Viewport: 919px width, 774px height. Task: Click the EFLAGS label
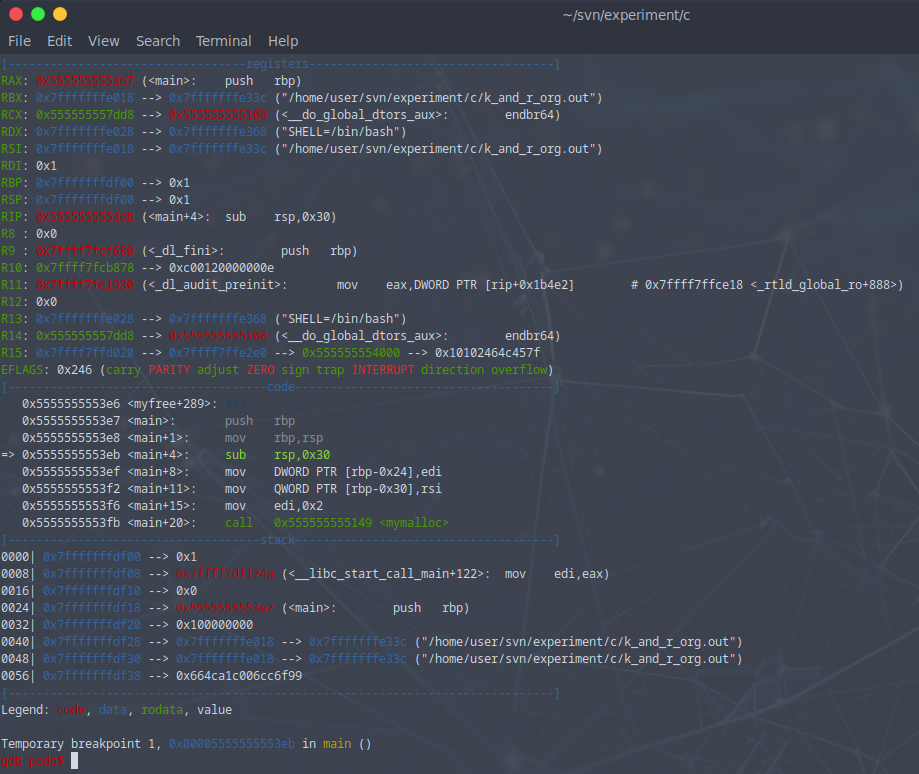(x=22, y=370)
